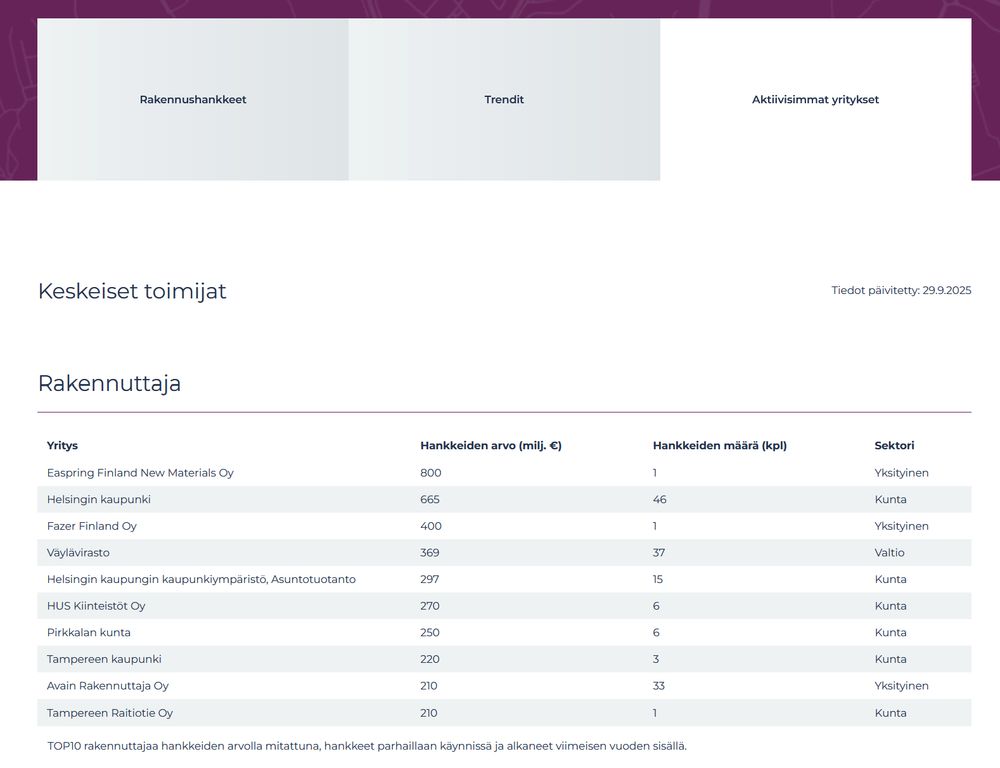Click Tampereen Raitiotie Oy company name
This screenshot has width=1000, height=768.
pos(110,713)
